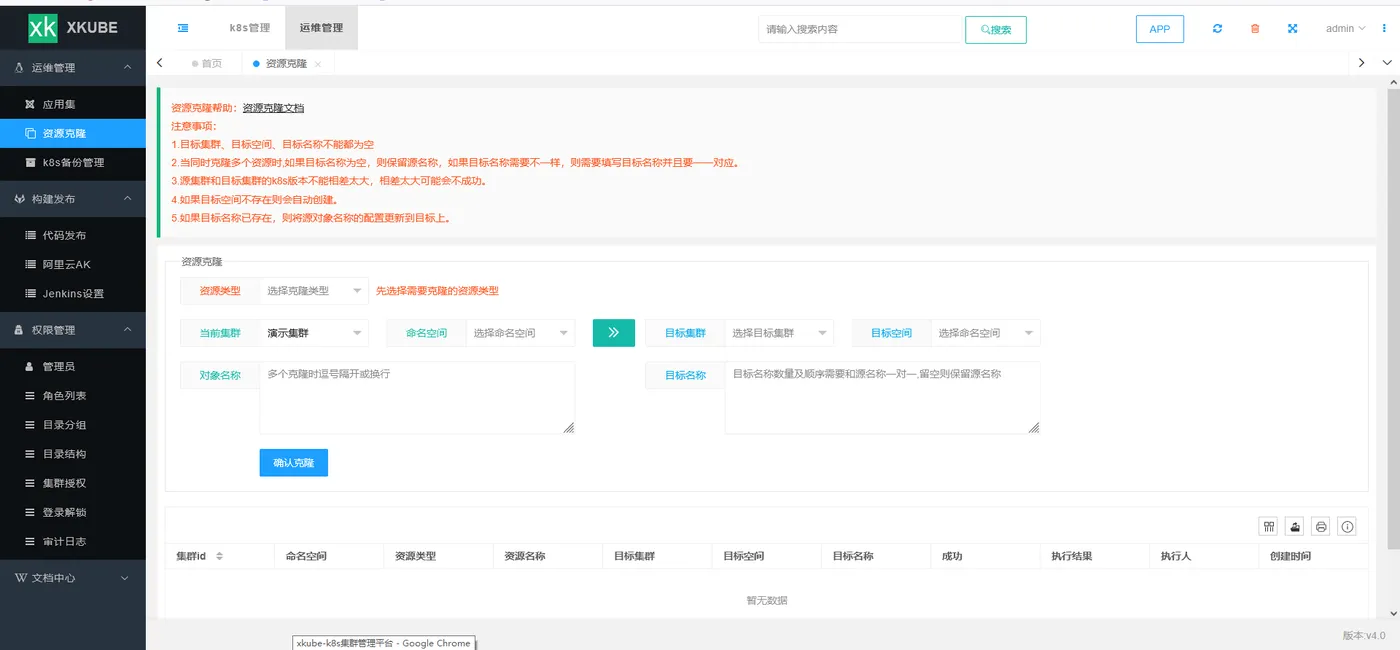Open 代码发布 sidebar item
Image resolution: width=1400 pixels, height=650 pixels.
(x=73, y=235)
